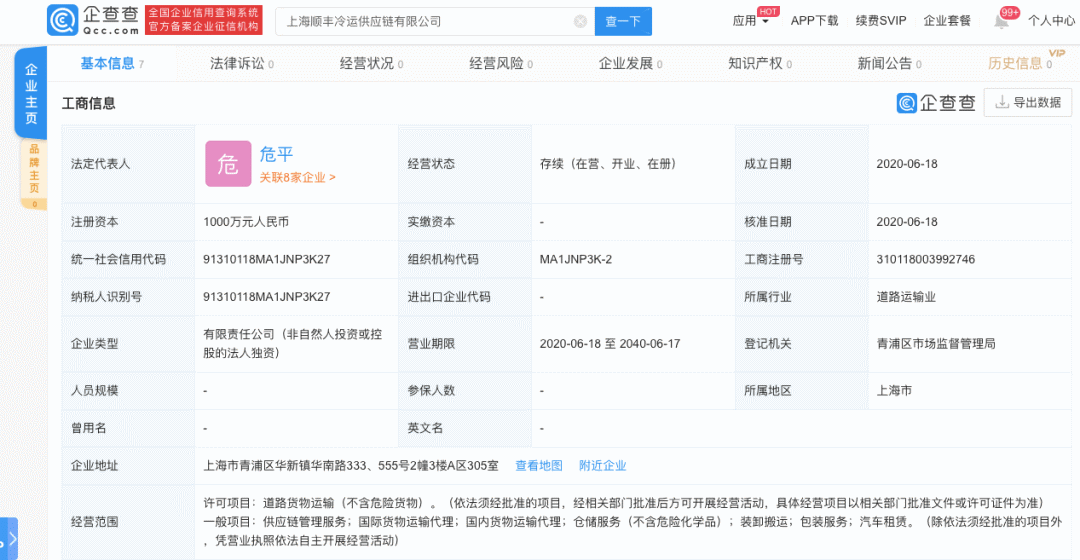Select the 基本信息 tab
The height and width of the screenshot is (560, 1080).
(x=112, y=63)
